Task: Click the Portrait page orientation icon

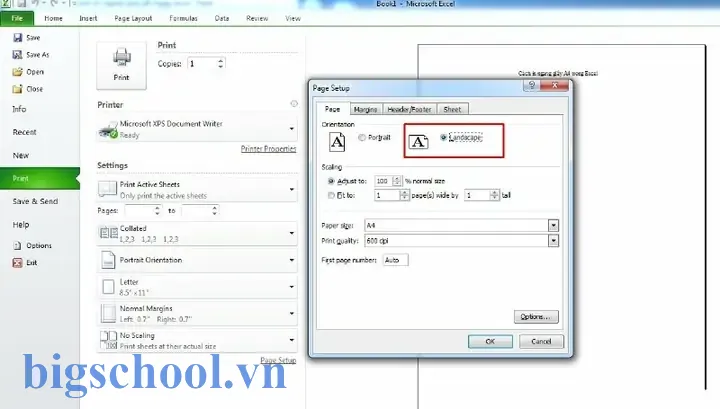Action: coord(337,142)
